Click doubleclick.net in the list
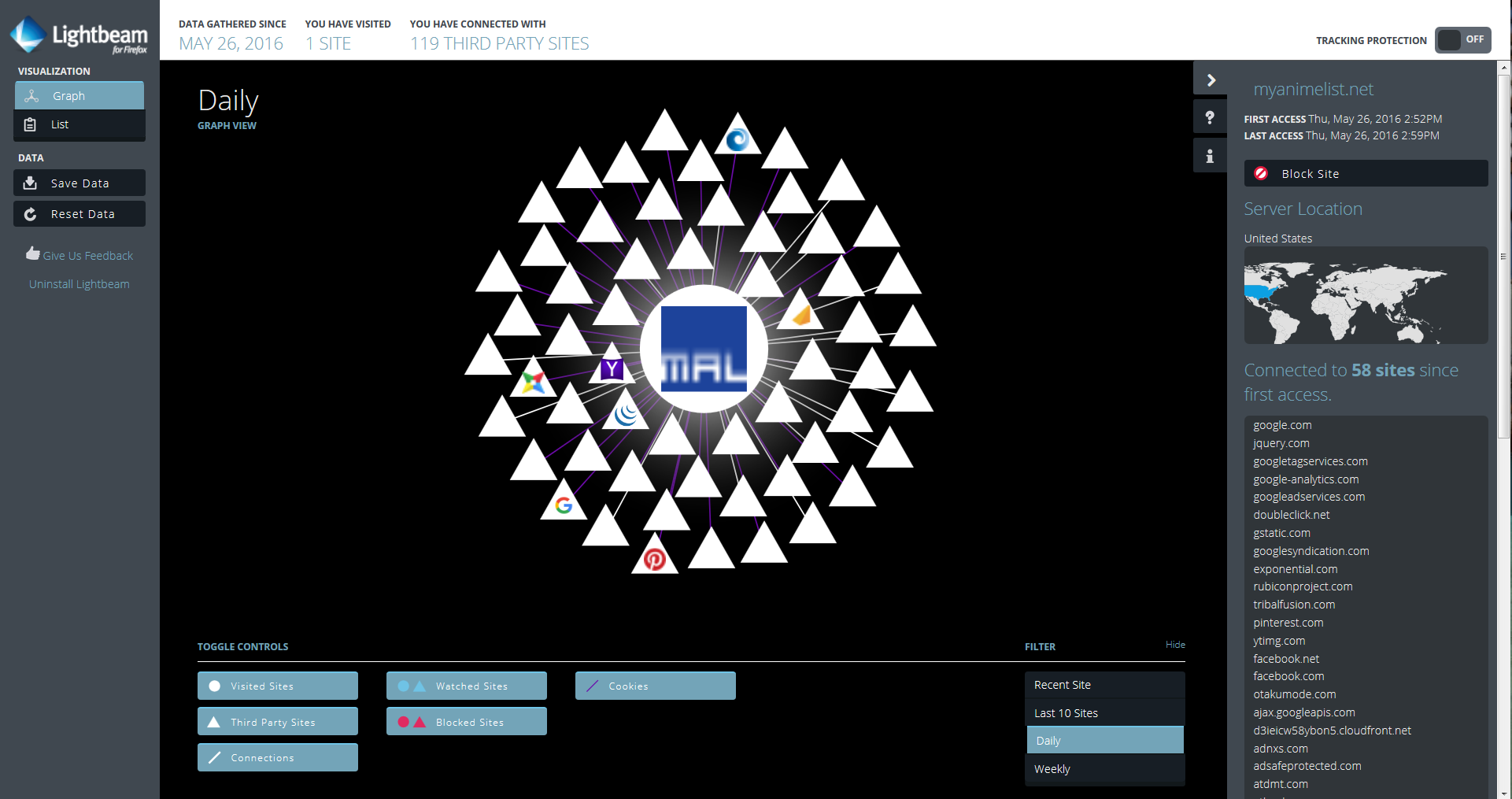The image size is (1512, 799). coord(1292,515)
